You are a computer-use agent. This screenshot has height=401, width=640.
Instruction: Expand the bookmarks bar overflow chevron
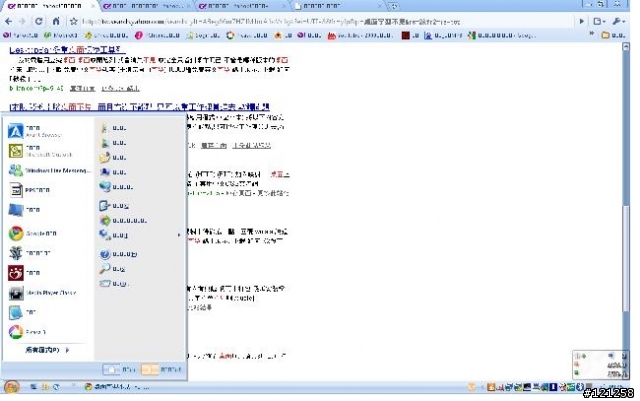591,34
